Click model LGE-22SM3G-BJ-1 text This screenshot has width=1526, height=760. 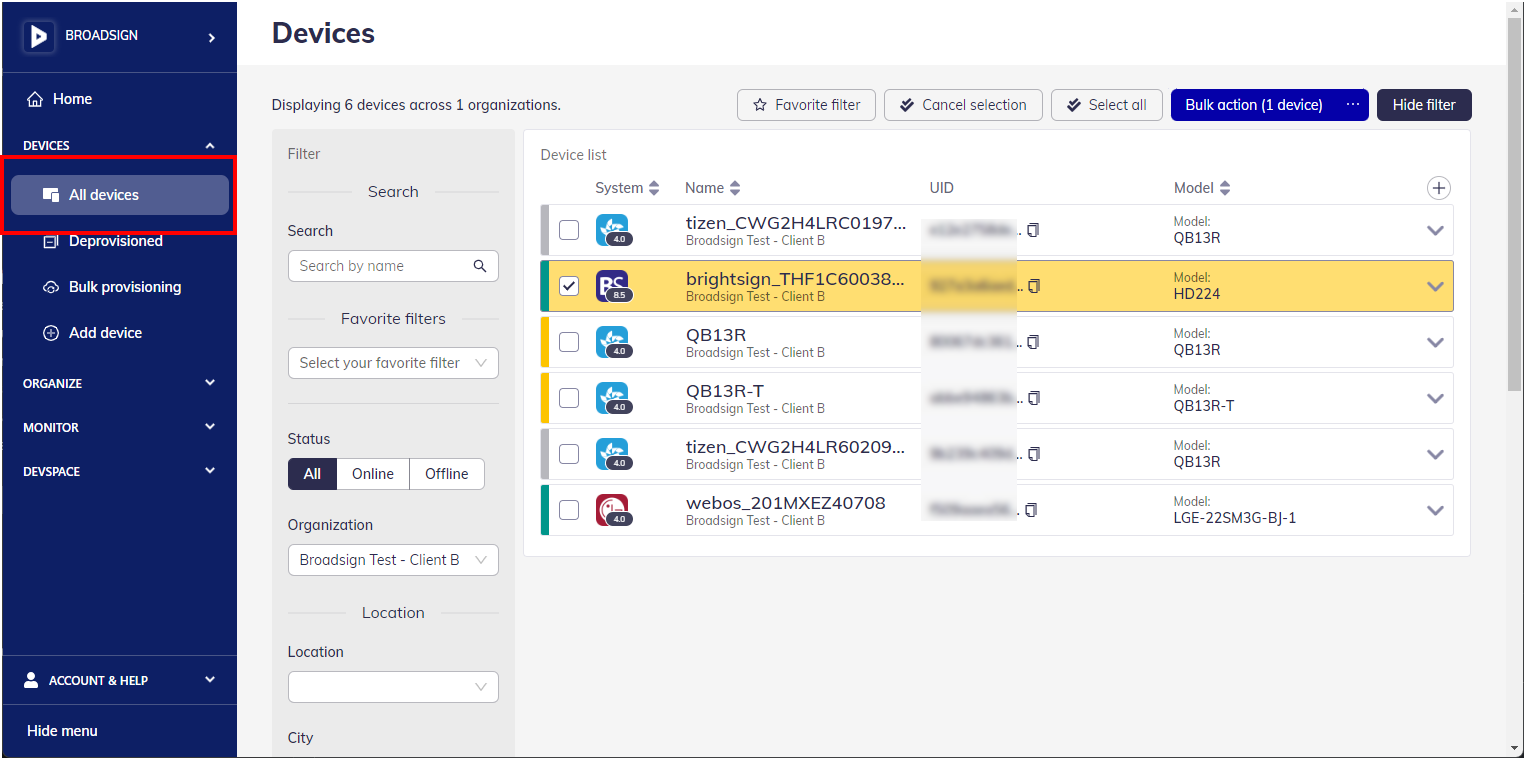(1235, 518)
